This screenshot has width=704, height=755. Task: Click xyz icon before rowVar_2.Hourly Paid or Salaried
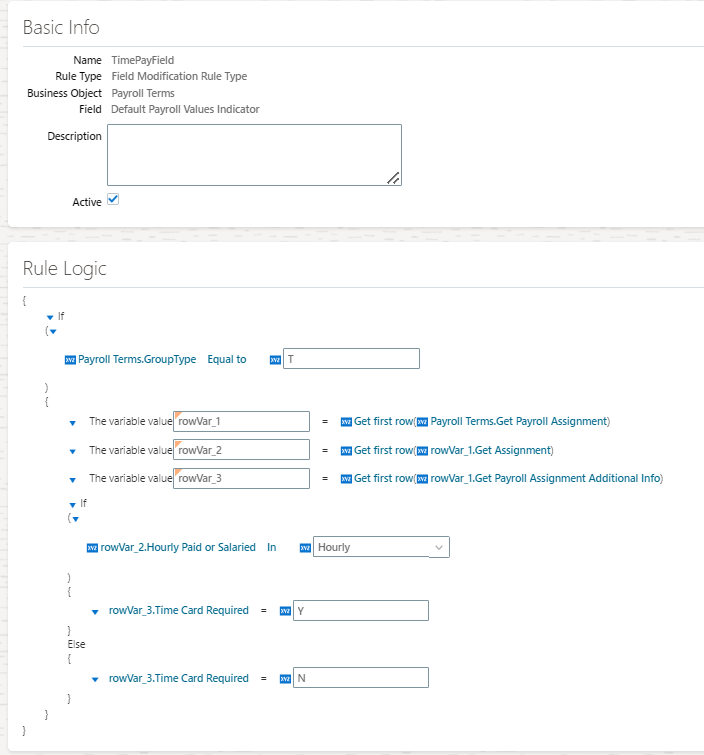tap(92, 548)
